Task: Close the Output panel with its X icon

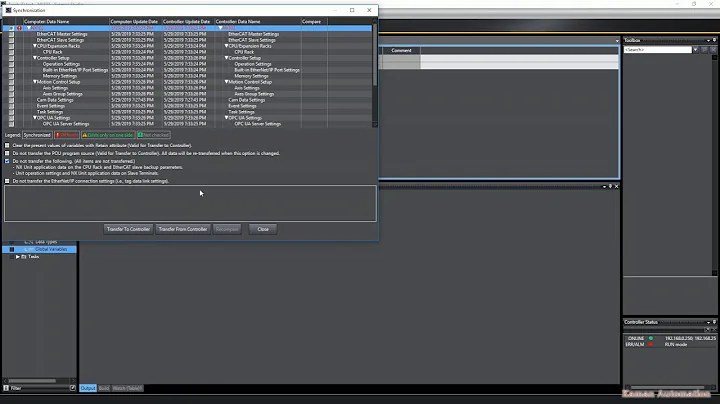Action: coord(616,186)
